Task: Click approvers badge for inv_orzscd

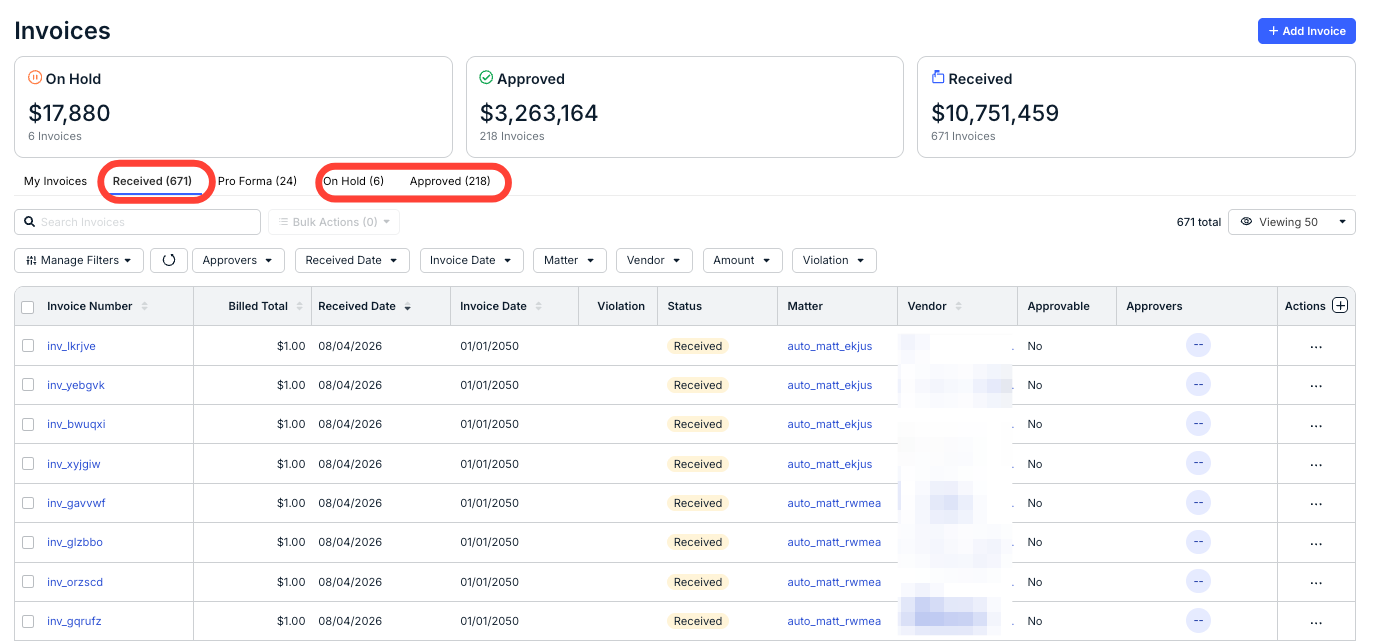Action: tap(1198, 581)
